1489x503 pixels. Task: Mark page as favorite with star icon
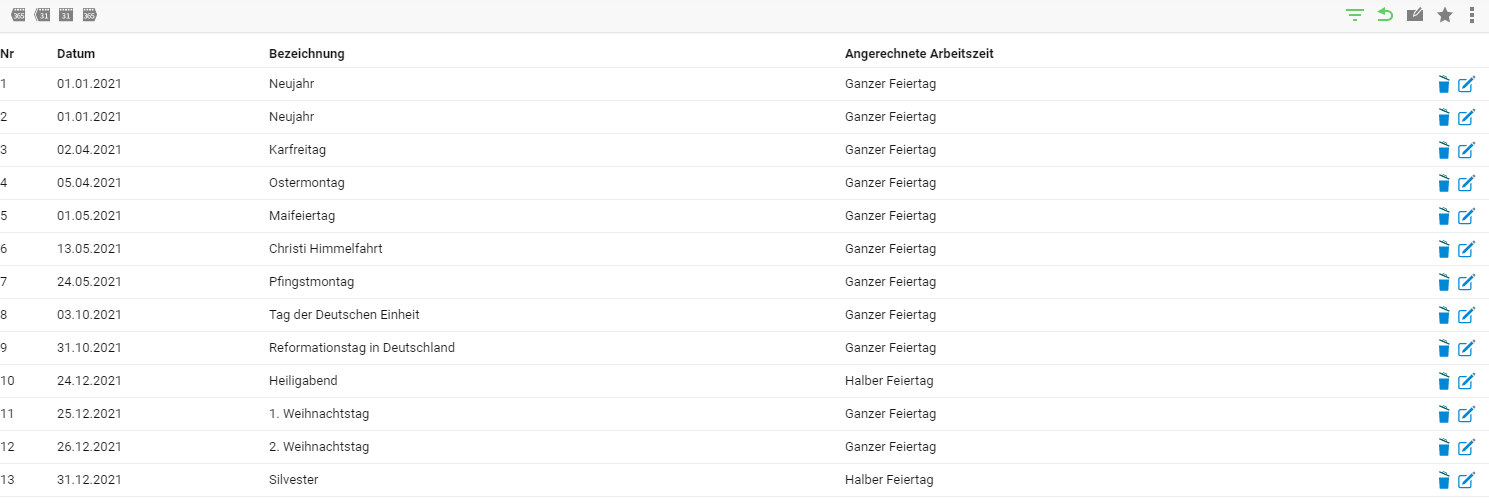[1445, 15]
